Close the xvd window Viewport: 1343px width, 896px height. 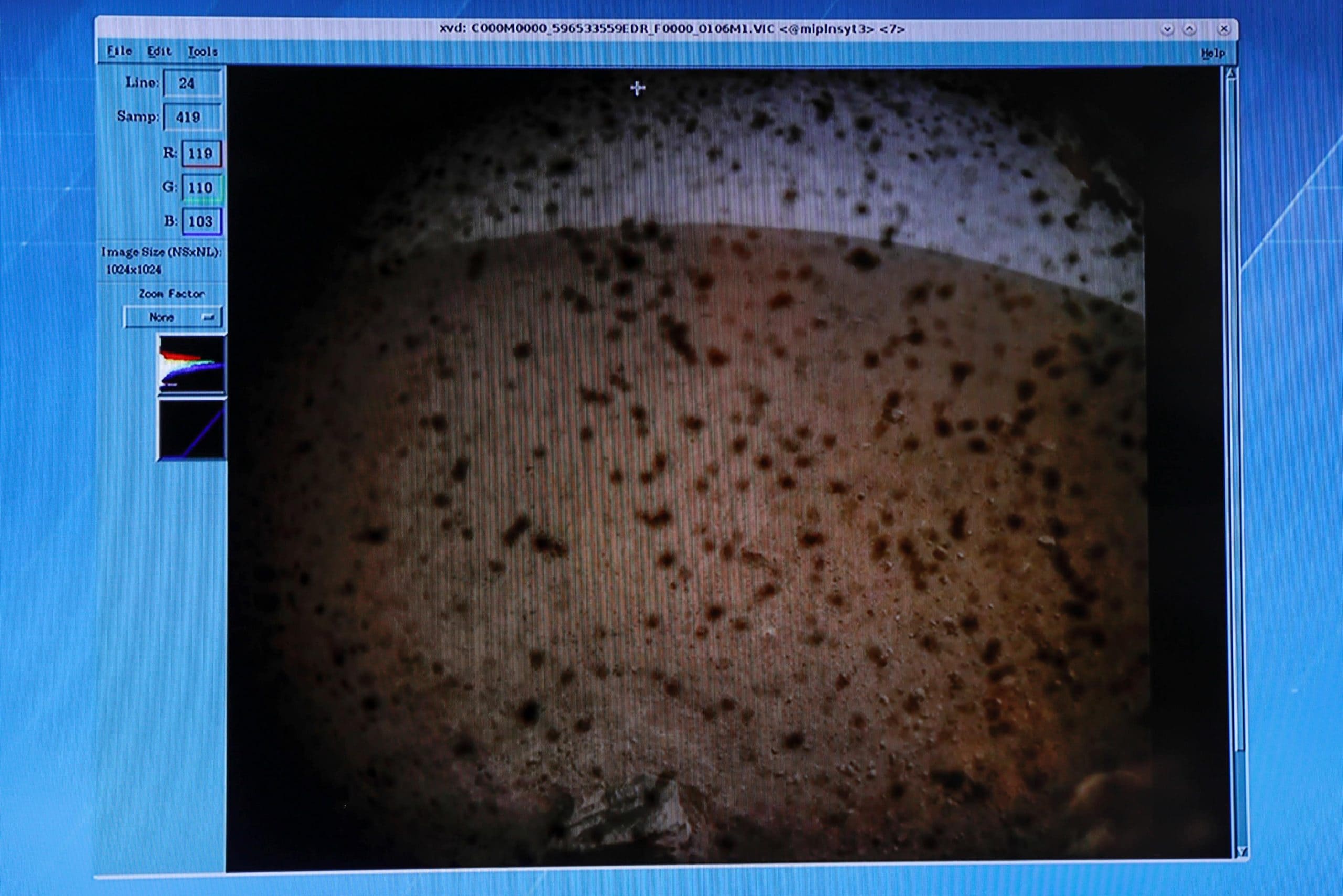1223,29
